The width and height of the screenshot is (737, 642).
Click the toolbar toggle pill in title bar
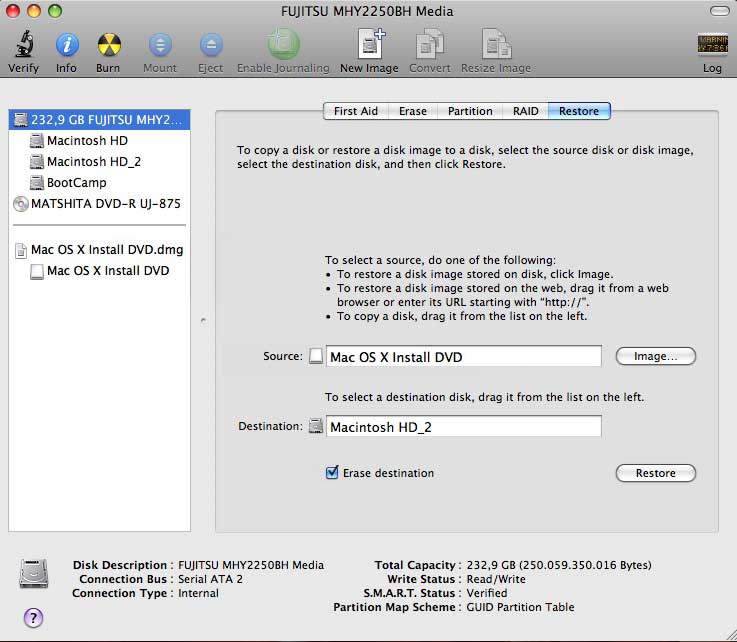719,11
